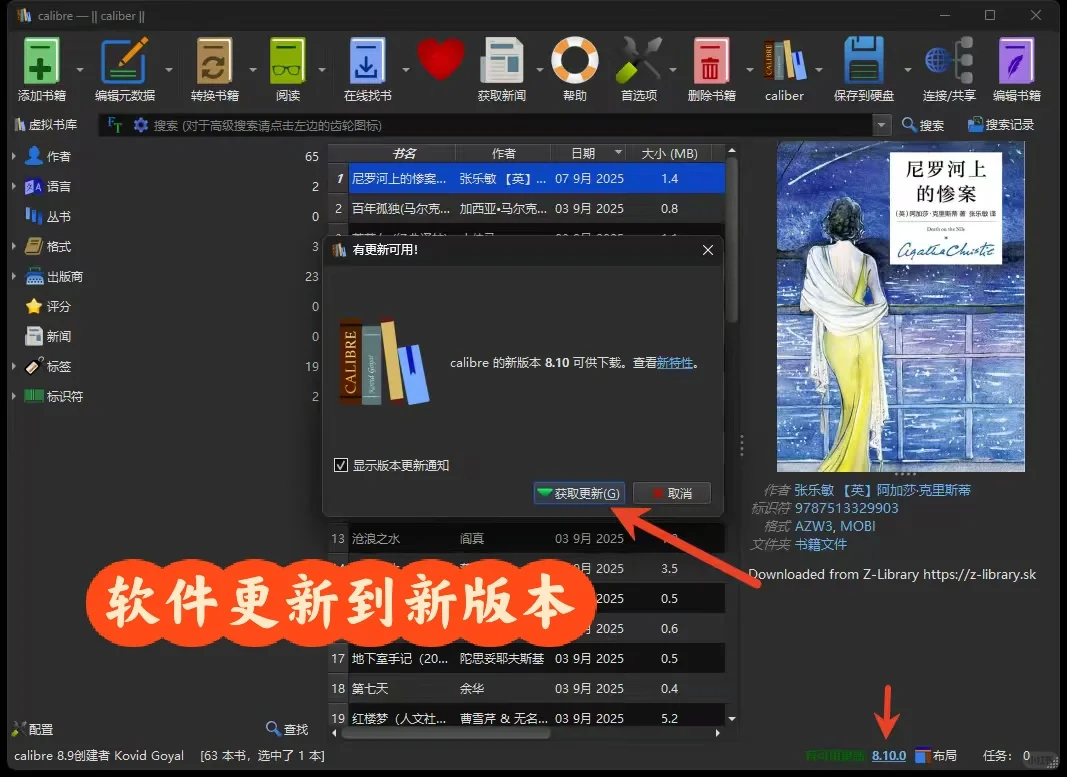
Task: Click the 虚拟书库 (Virtual library) button
Action: [x=46, y=125]
